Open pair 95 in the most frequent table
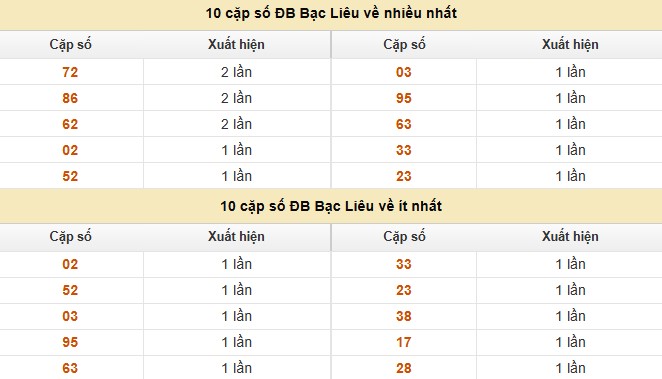This screenshot has width=662, height=379. [404, 98]
